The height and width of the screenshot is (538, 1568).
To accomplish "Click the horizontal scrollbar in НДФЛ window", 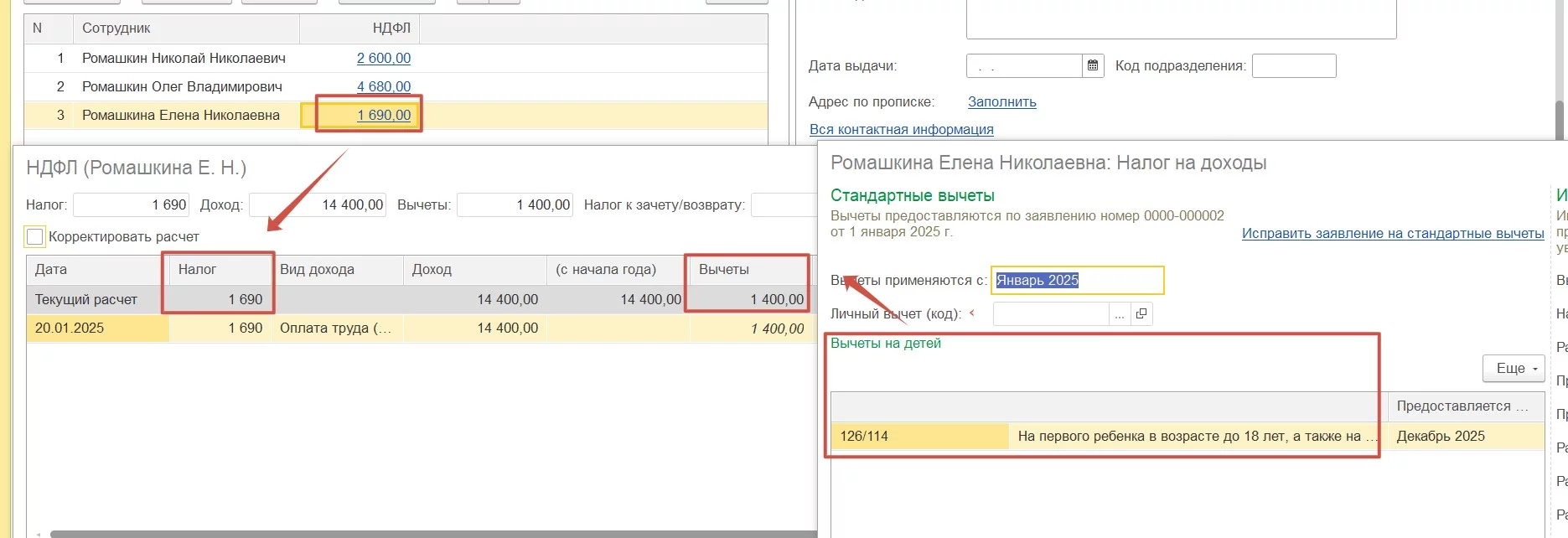I will [433, 534].
